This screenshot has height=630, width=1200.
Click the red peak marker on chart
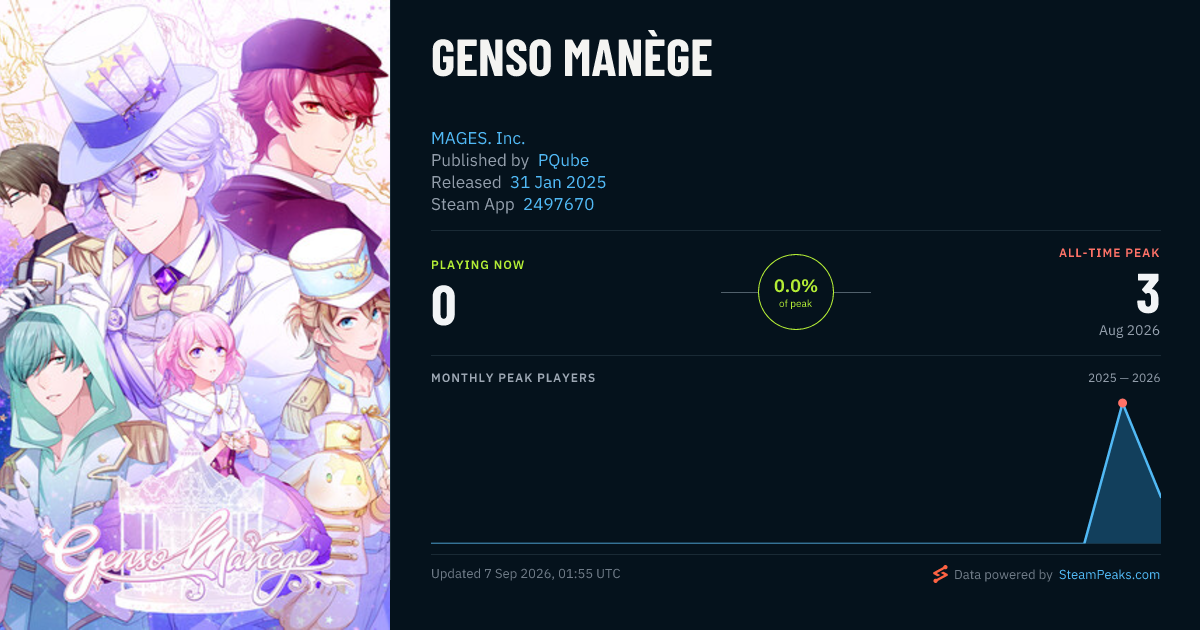coord(1122,403)
